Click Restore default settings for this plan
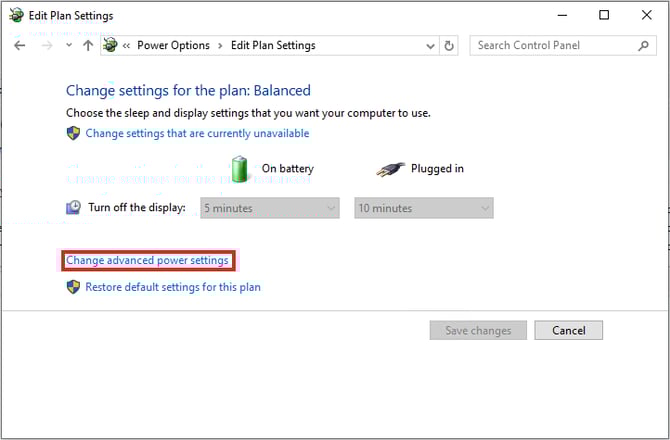Viewport: 670px width, 440px height. click(x=172, y=287)
